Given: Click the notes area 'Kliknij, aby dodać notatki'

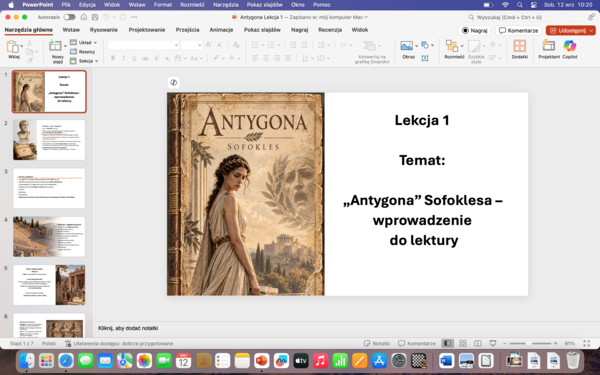Looking at the screenshot, I should 128,328.
